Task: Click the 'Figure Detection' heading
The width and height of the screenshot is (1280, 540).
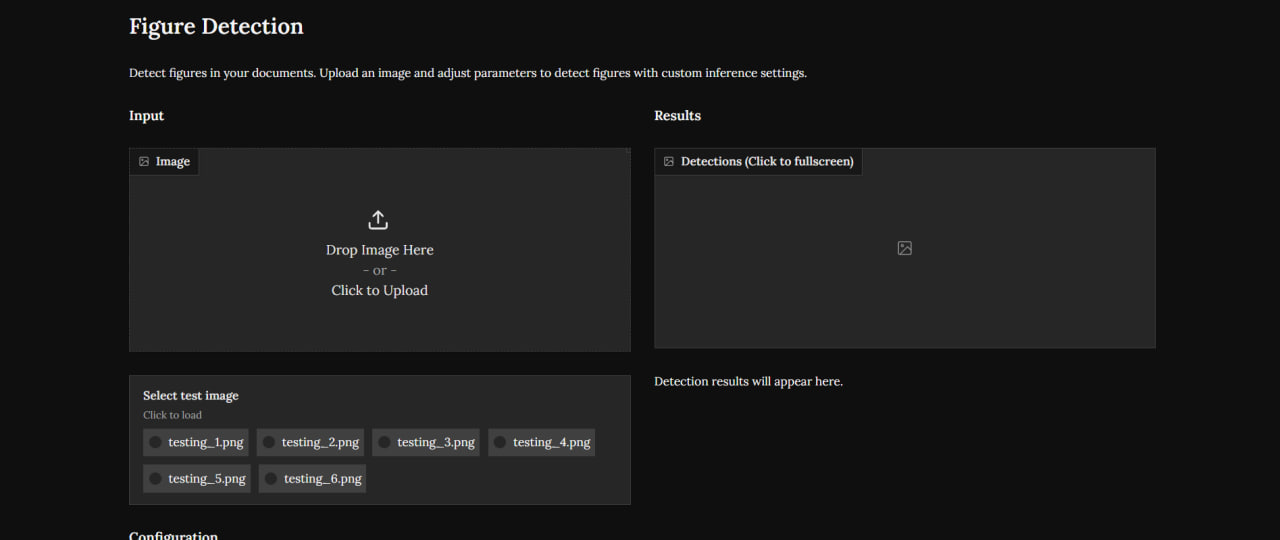Action: (x=216, y=27)
